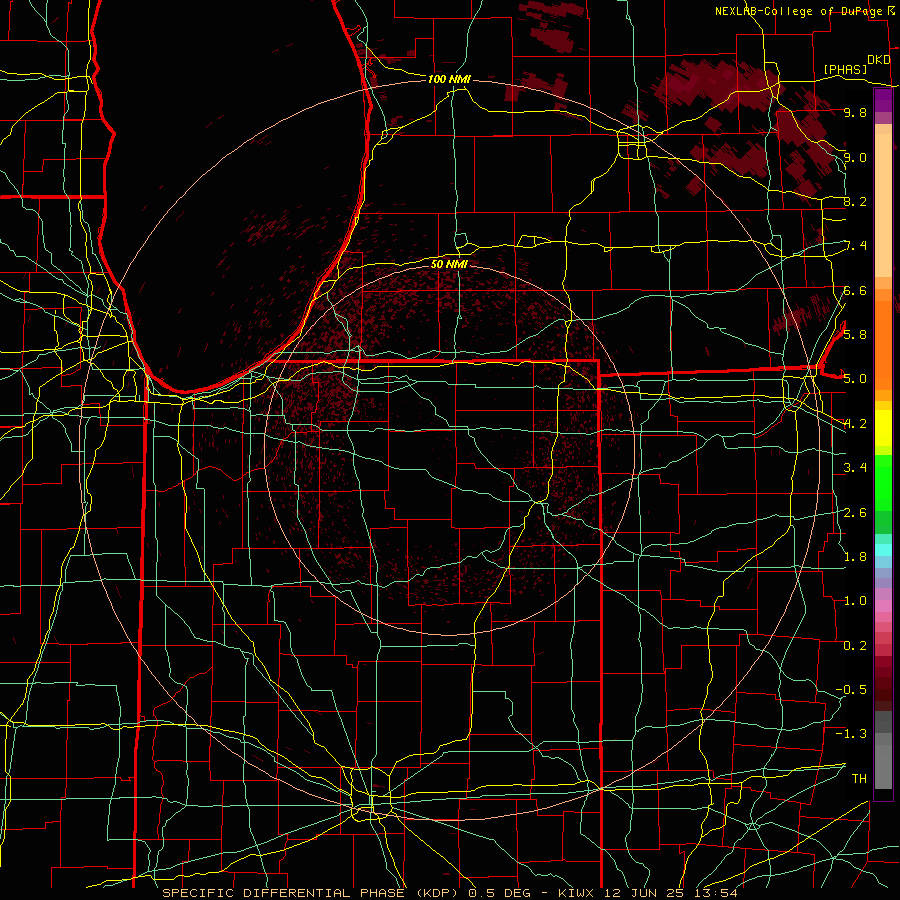The width and height of the screenshot is (900, 900).
Task: Click the 9.0 scale value
Action: [855, 157]
